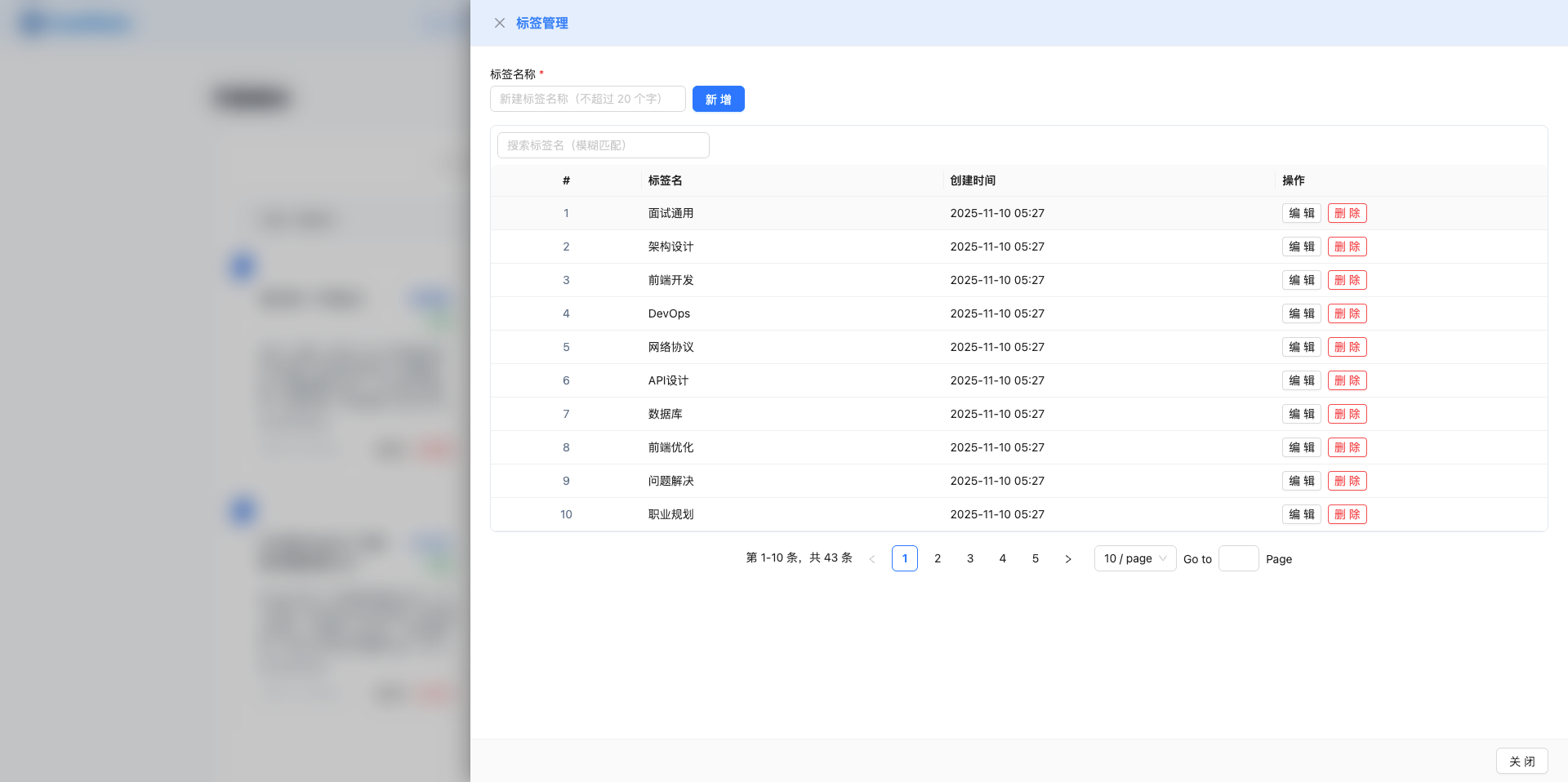Edit the 面试通用 tag

1301,213
